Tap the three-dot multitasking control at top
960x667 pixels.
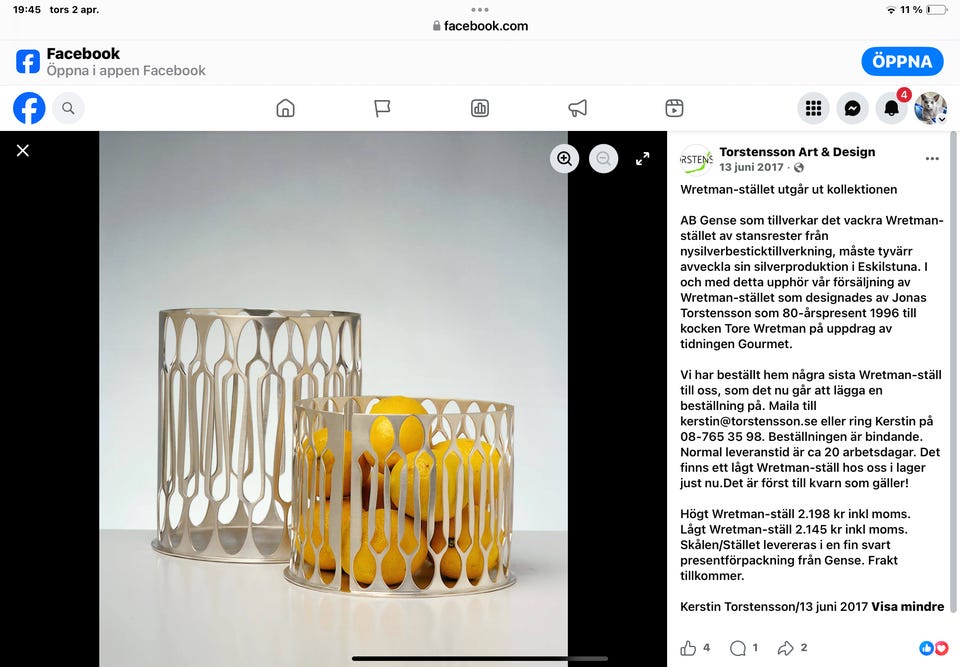coord(480,9)
